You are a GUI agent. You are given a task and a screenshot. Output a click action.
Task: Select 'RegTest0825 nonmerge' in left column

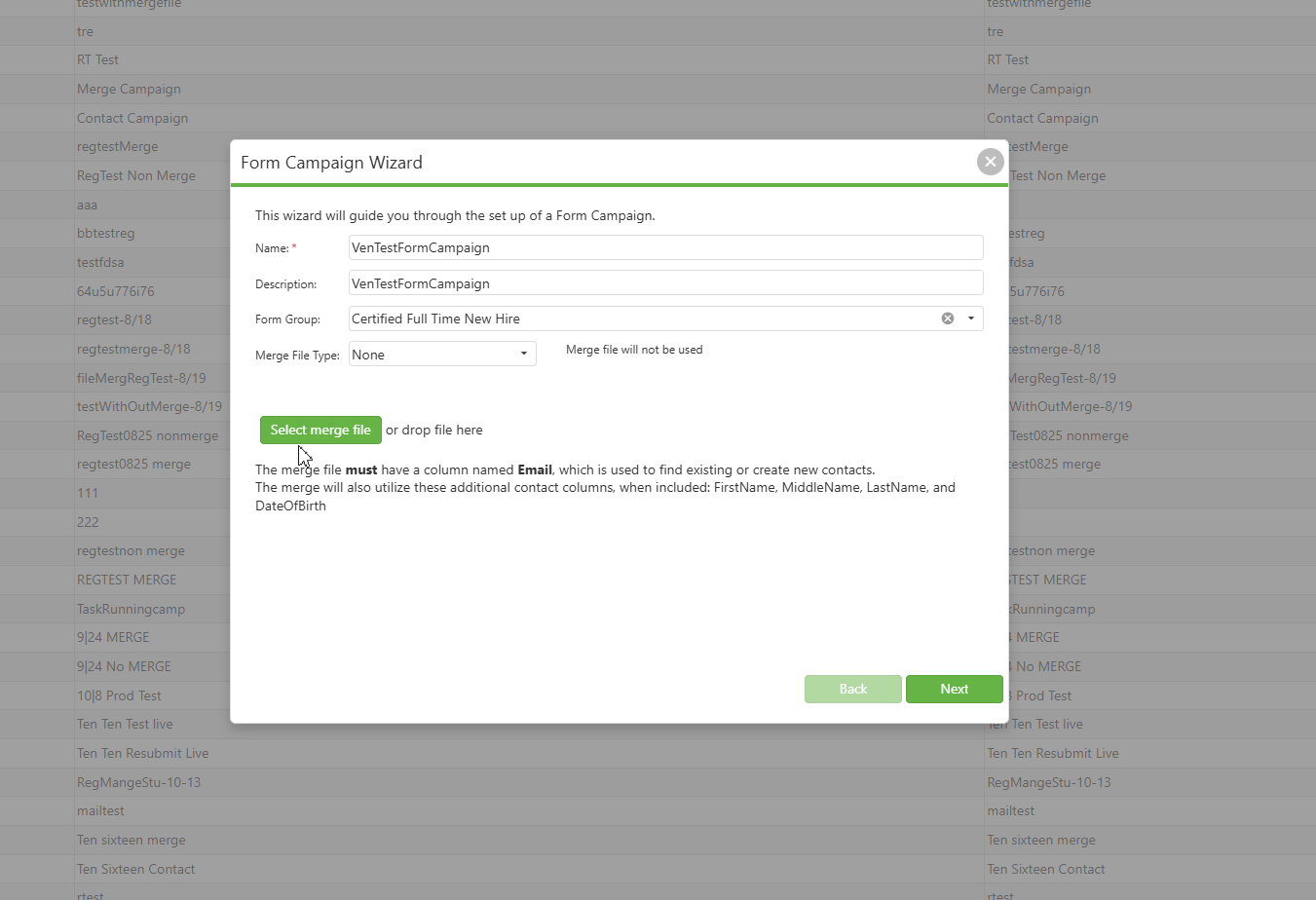pyautogui.click(x=147, y=435)
